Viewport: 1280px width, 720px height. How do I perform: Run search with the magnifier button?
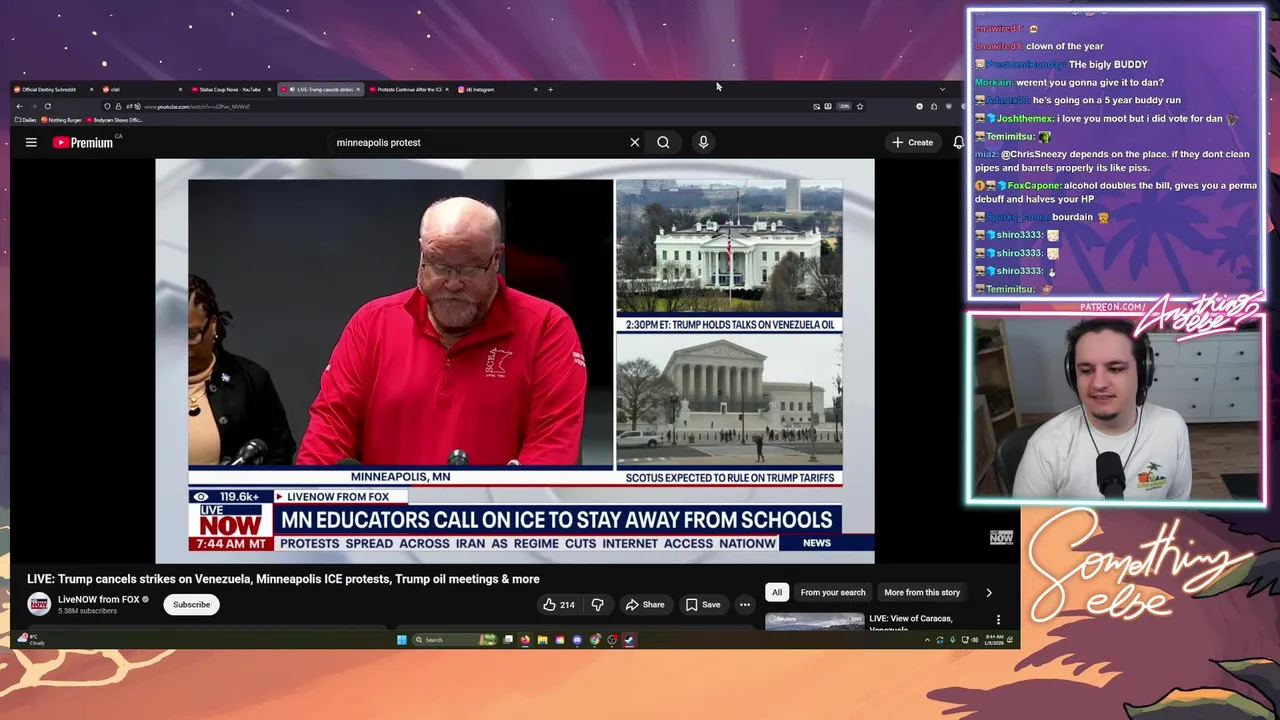coord(663,142)
